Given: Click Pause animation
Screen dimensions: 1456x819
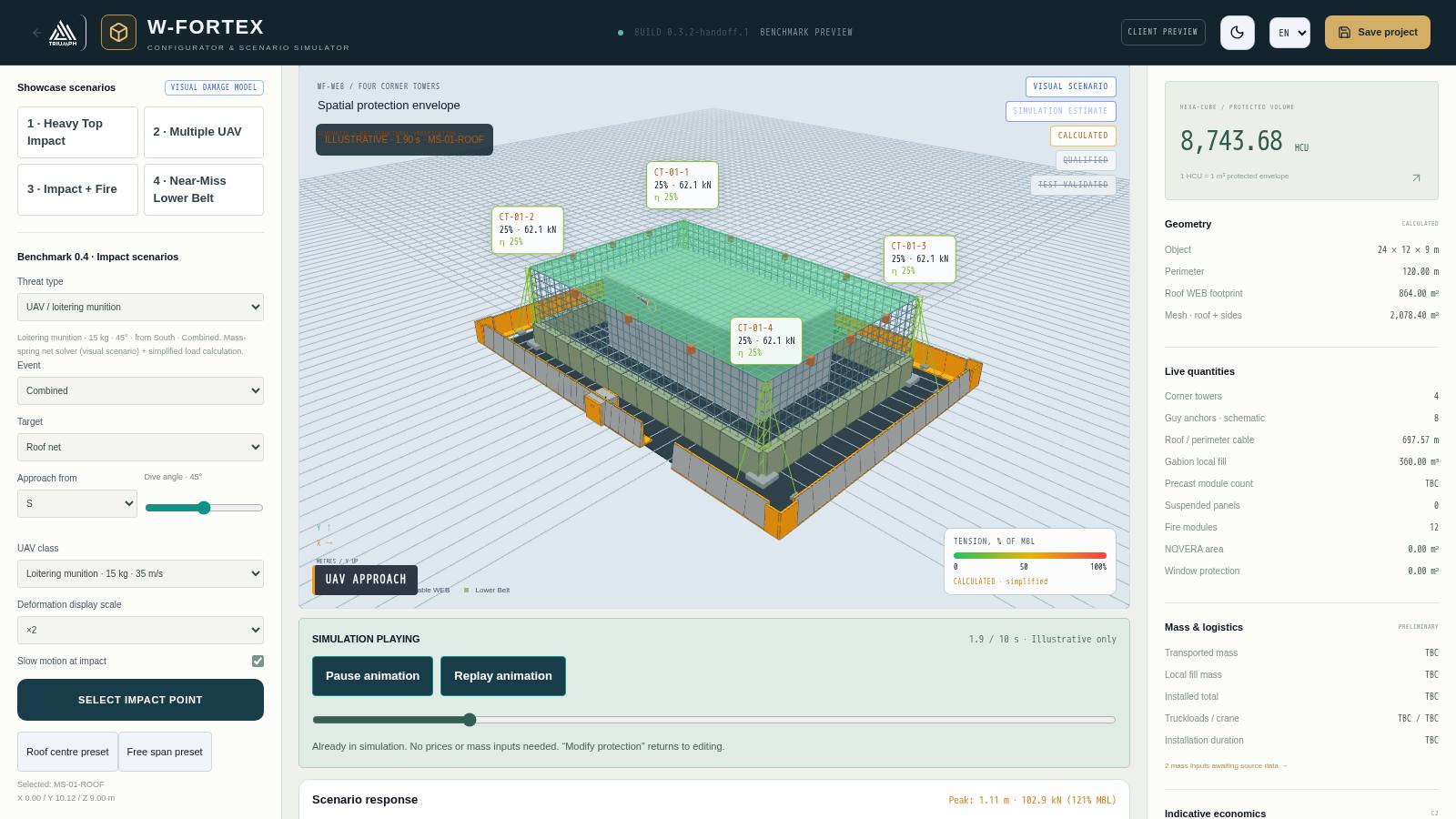Looking at the screenshot, I should click(x=372, y=676).
